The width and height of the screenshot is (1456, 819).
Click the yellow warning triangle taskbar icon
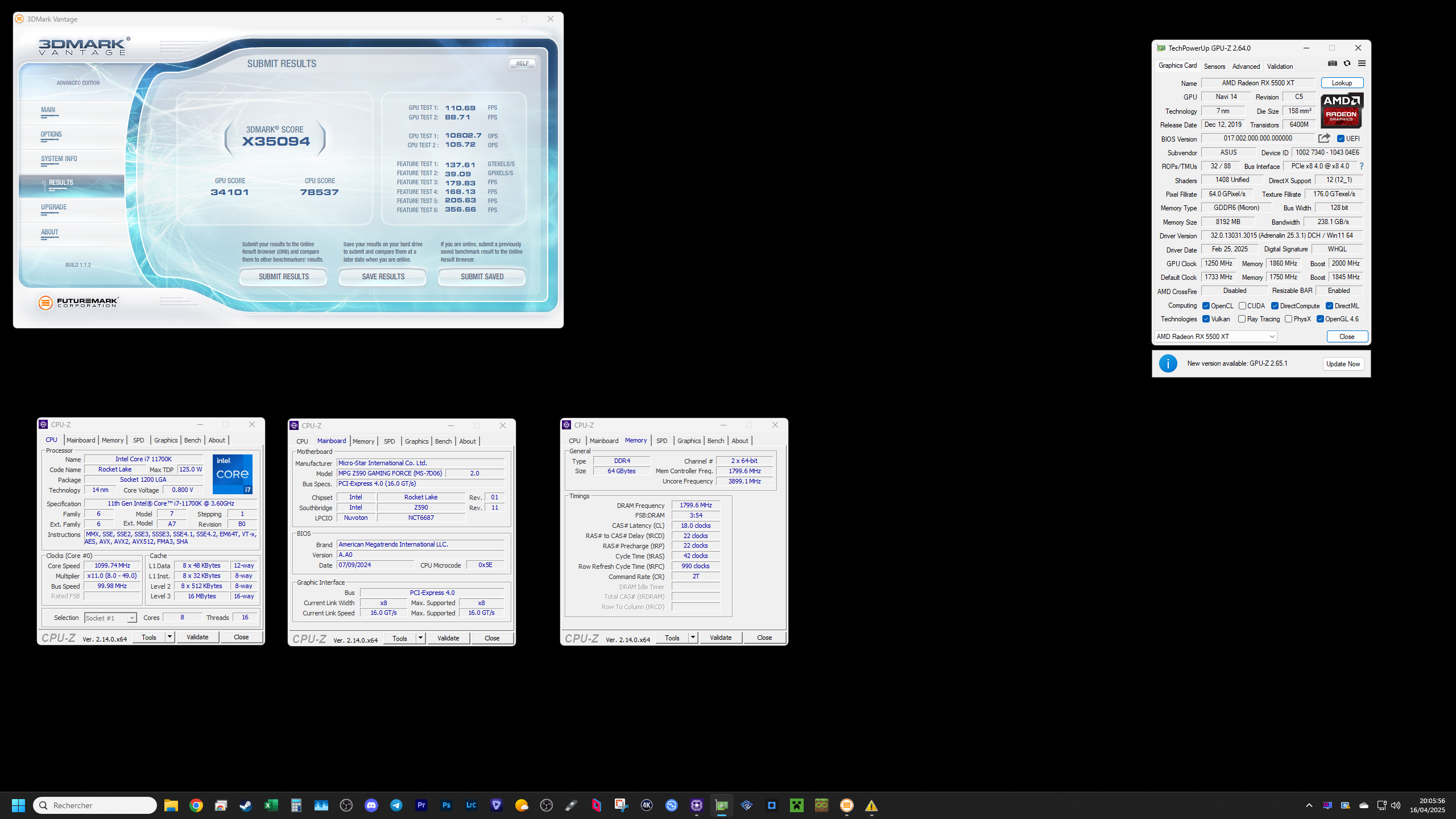click(871, 805)
